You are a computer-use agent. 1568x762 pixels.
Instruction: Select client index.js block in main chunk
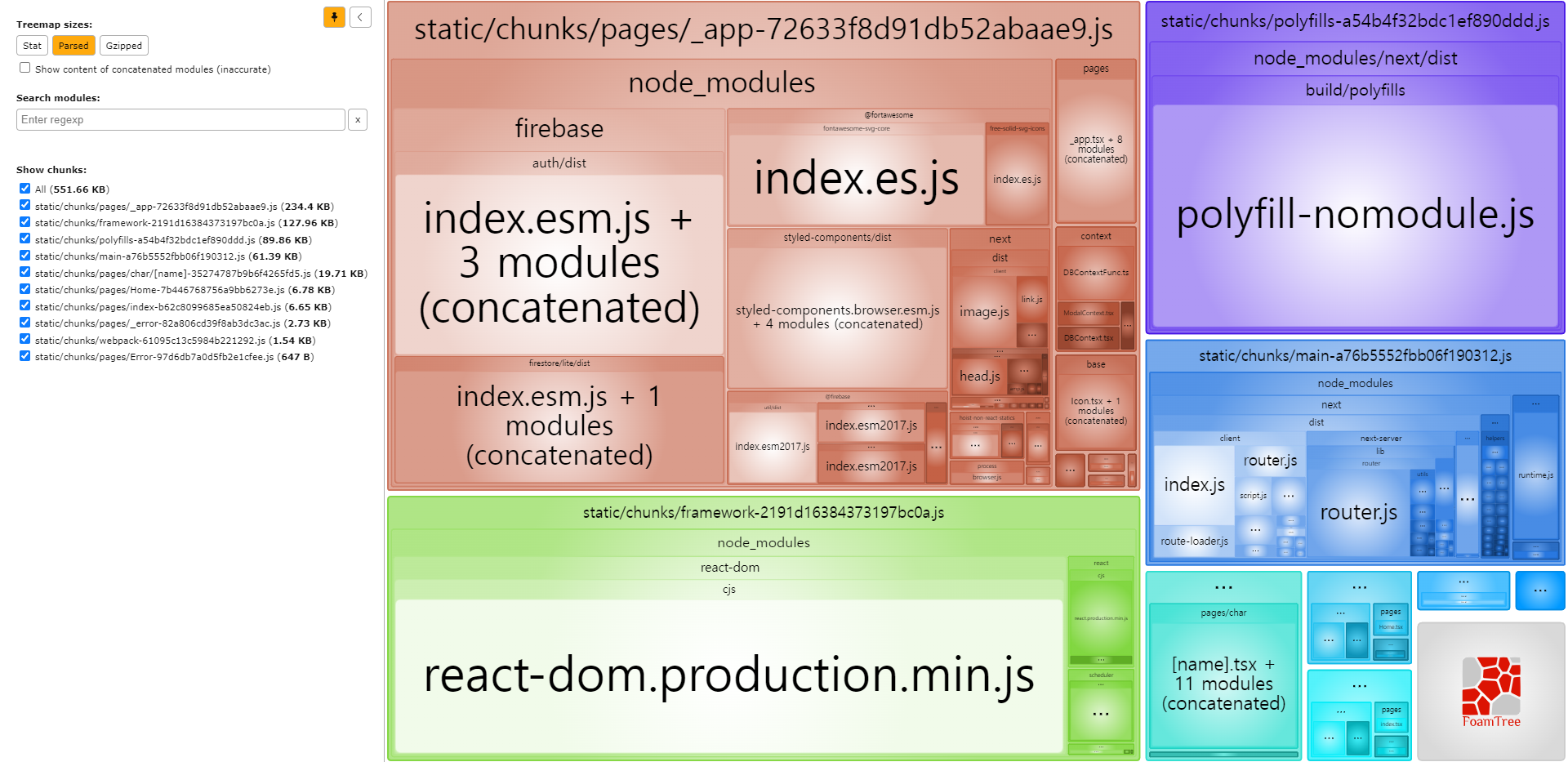click(x=1194, y=484)
